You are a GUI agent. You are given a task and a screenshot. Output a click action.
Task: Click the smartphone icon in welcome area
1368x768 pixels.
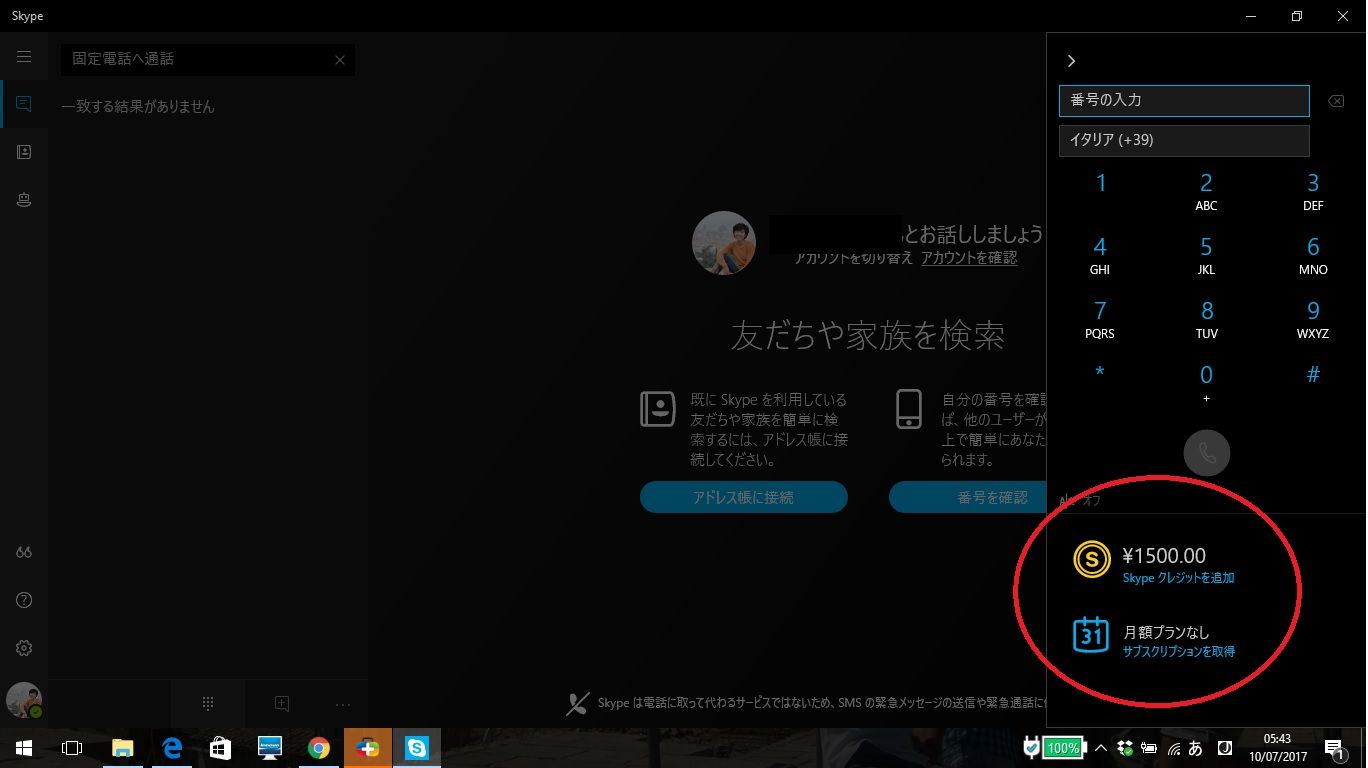point(909,408)
